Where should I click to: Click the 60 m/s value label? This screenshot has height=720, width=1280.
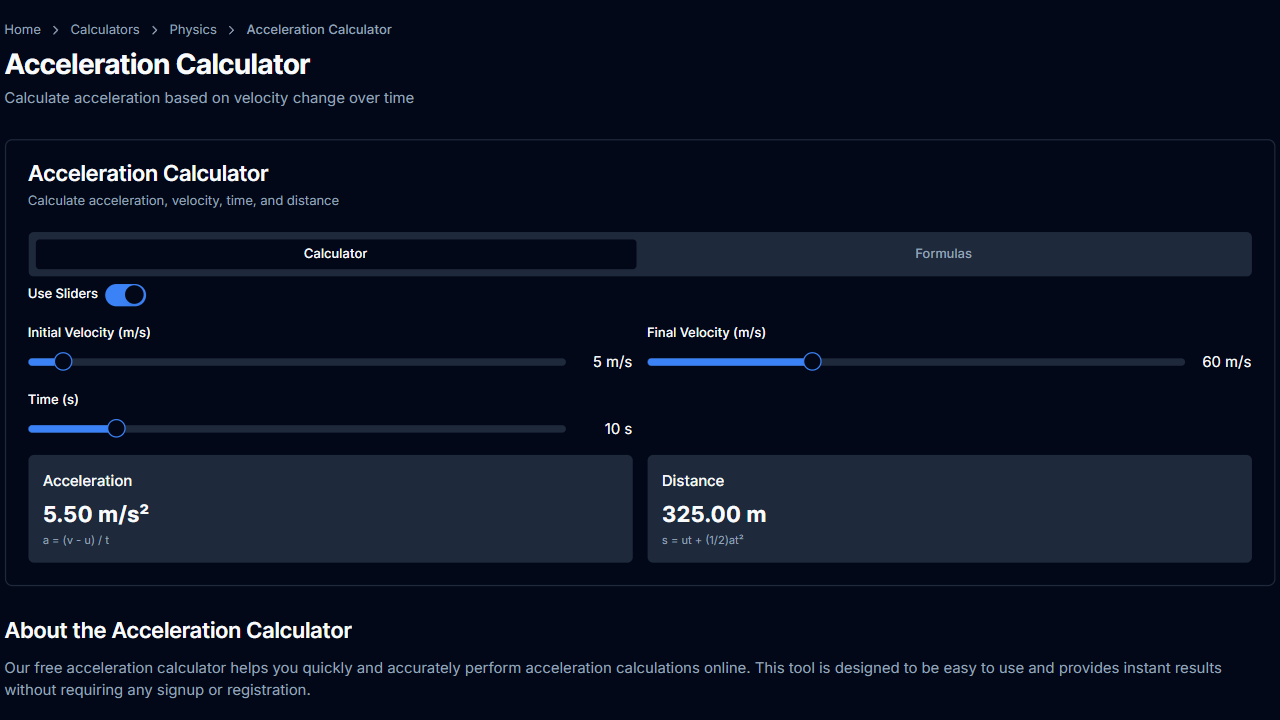click(1226, 361)
